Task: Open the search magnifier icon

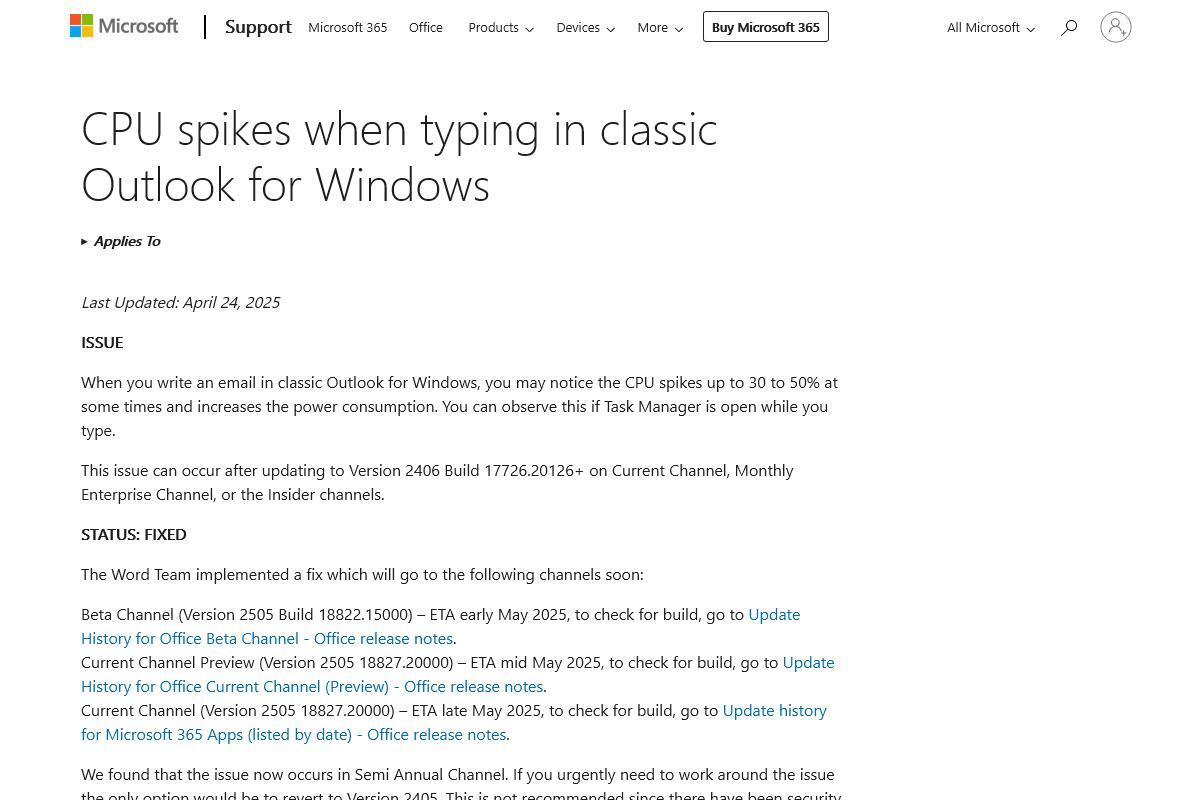Action: (x=1069, y=28)
